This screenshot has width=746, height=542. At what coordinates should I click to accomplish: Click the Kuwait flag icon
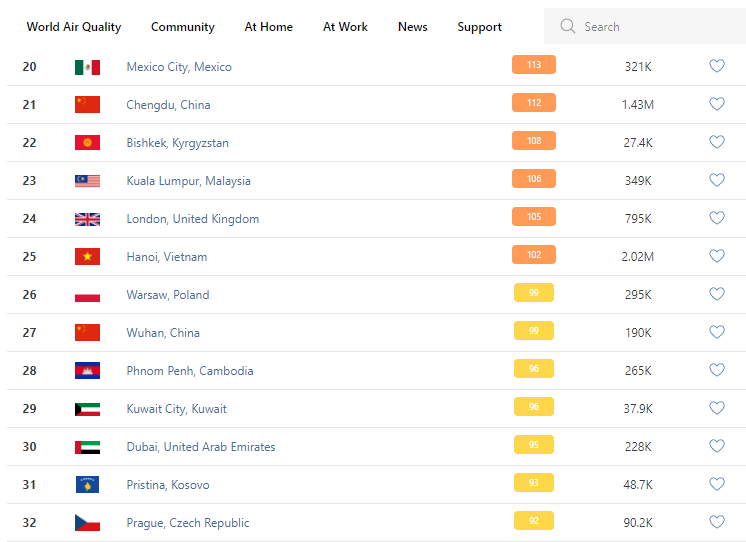click(x=87, y=409)
